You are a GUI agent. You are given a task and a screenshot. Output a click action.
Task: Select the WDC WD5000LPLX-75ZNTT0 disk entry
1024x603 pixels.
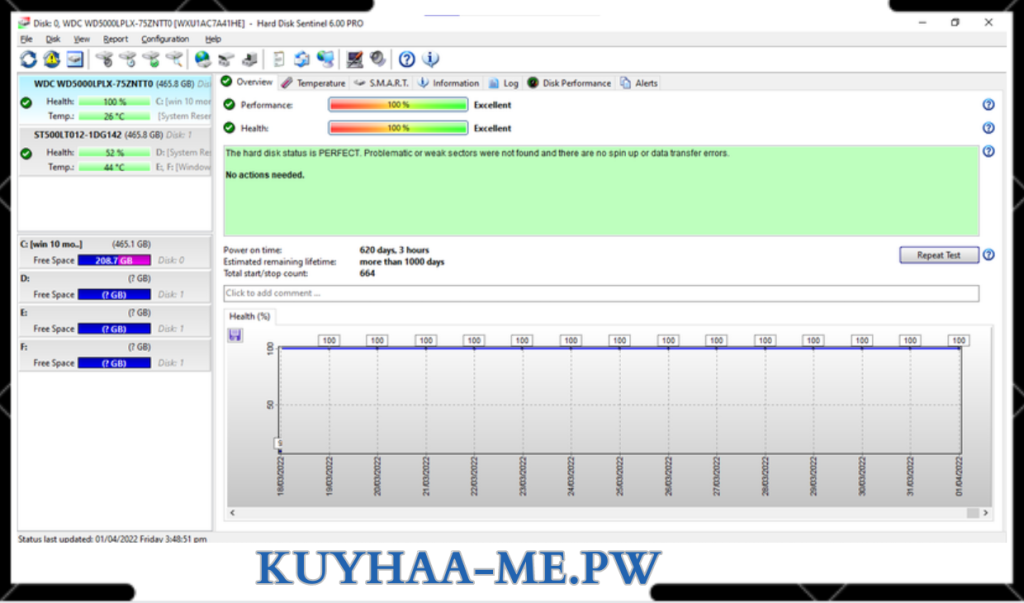115,100
